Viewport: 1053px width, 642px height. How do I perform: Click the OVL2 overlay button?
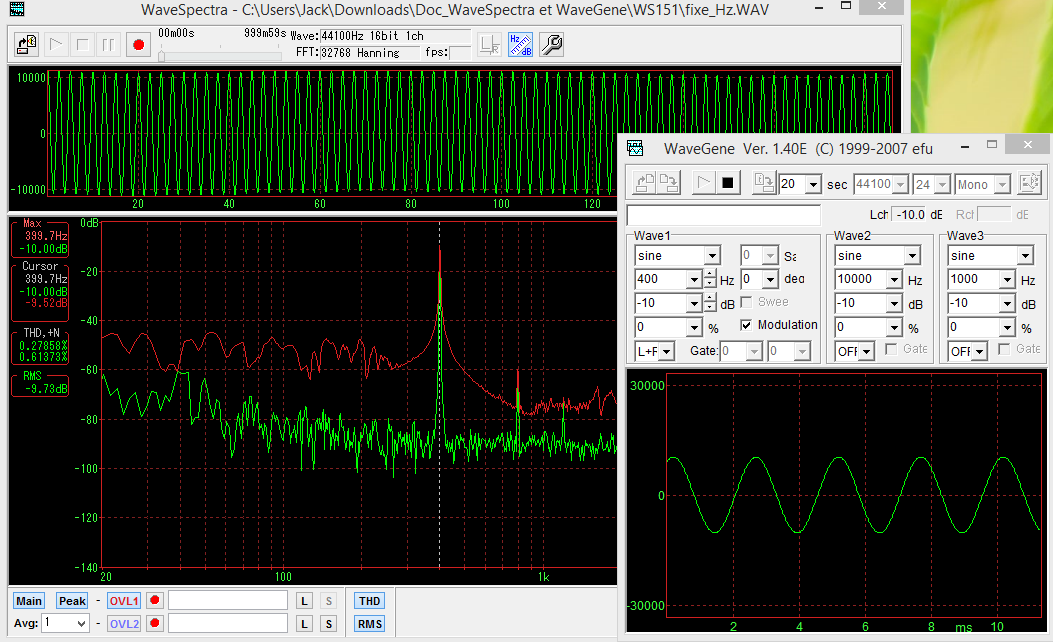pos(124,624)
